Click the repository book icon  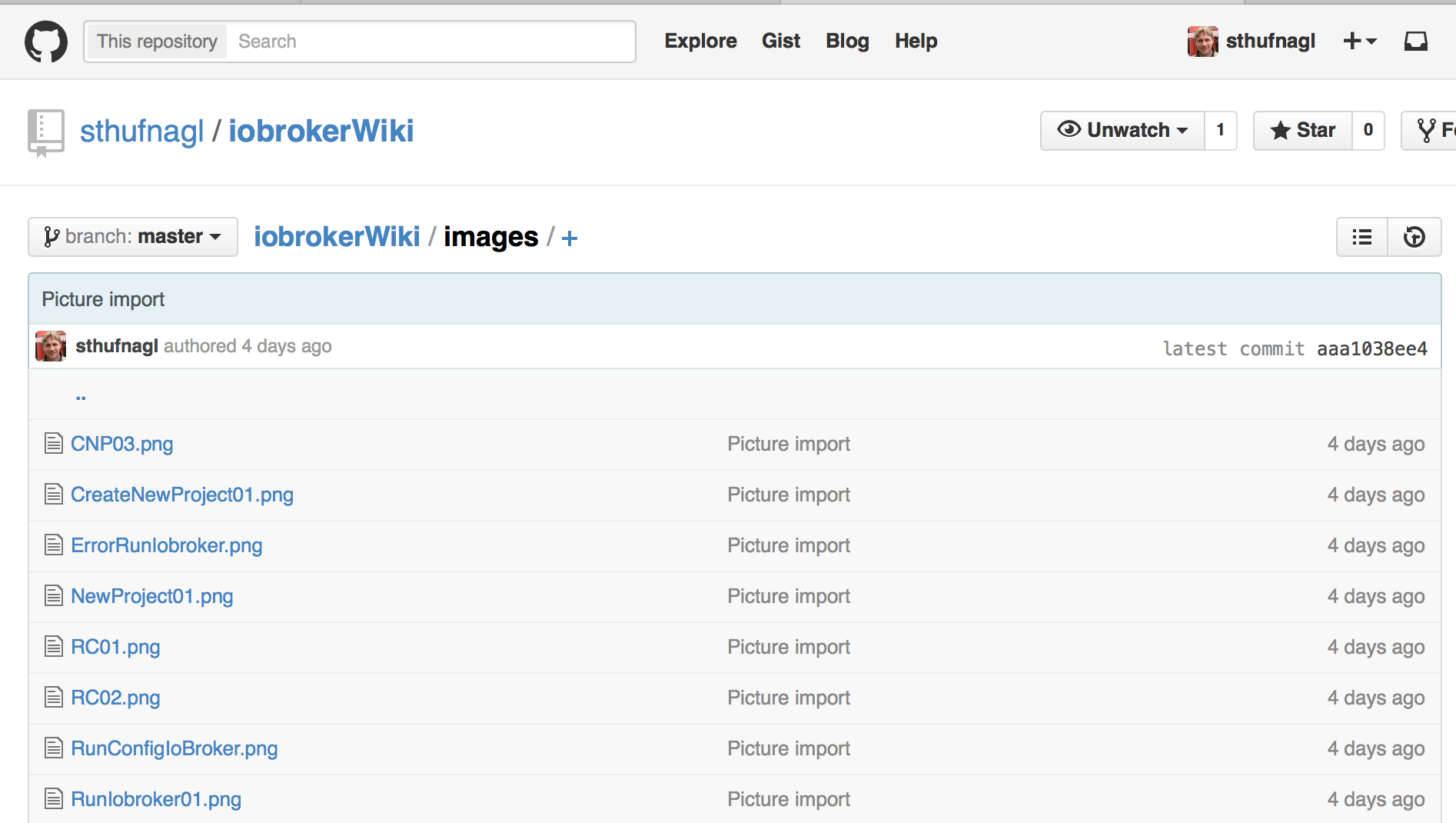(x=45, y=132)
